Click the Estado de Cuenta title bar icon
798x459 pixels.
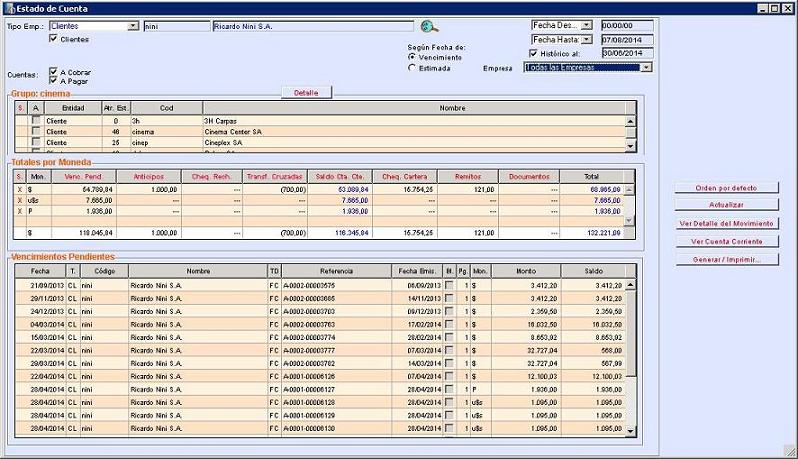click(x=8, y=7)
